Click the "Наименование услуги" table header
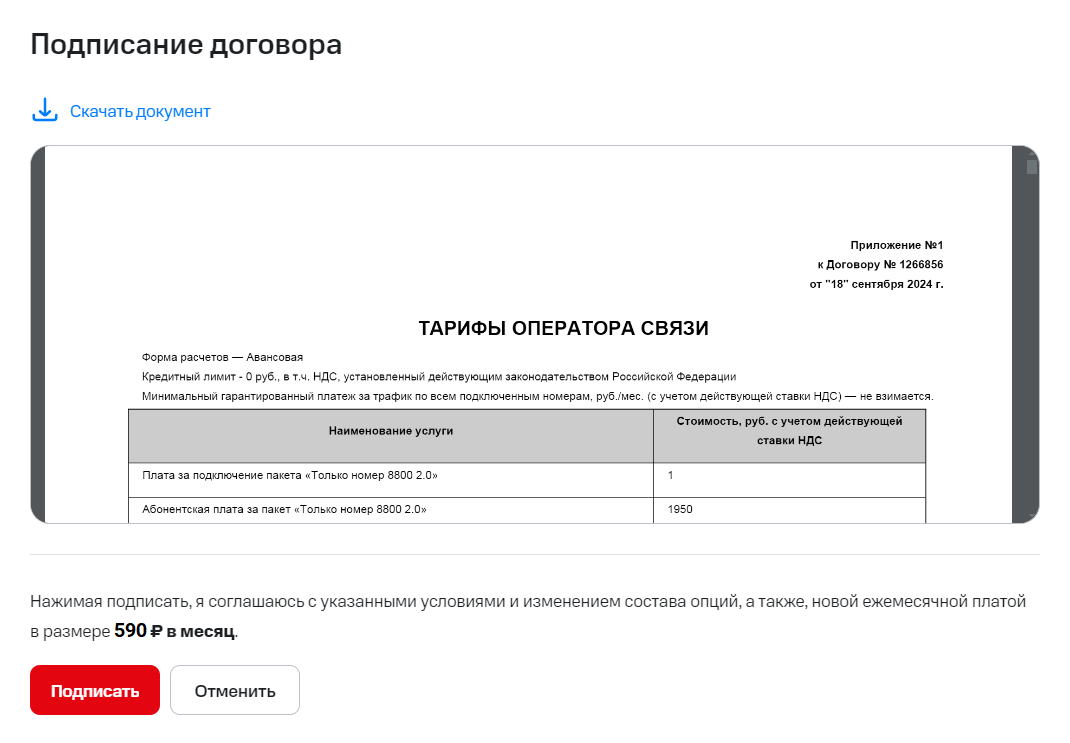 [391, 431]
